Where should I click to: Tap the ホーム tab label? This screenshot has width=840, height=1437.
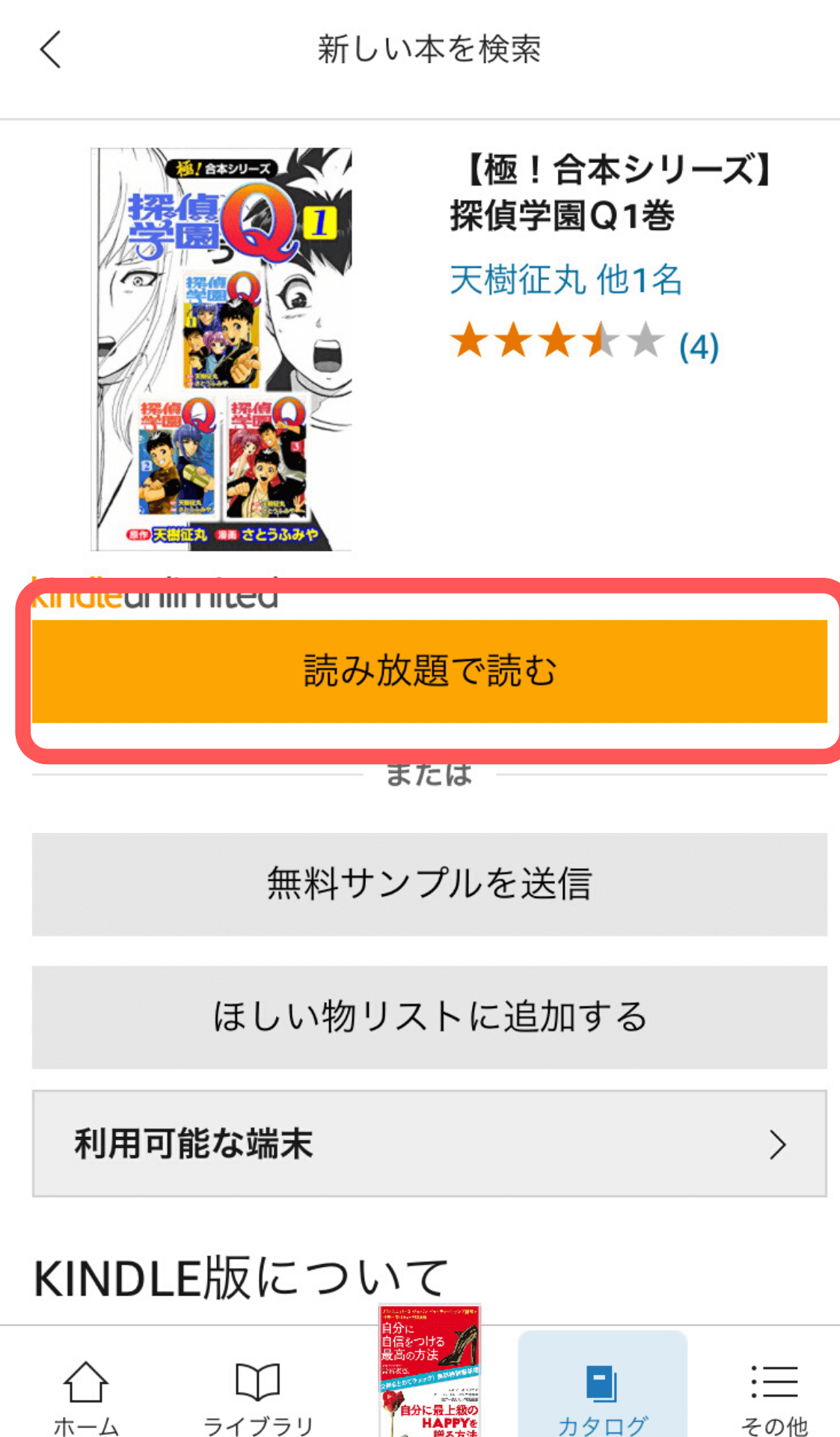[x=86, y=1426]
